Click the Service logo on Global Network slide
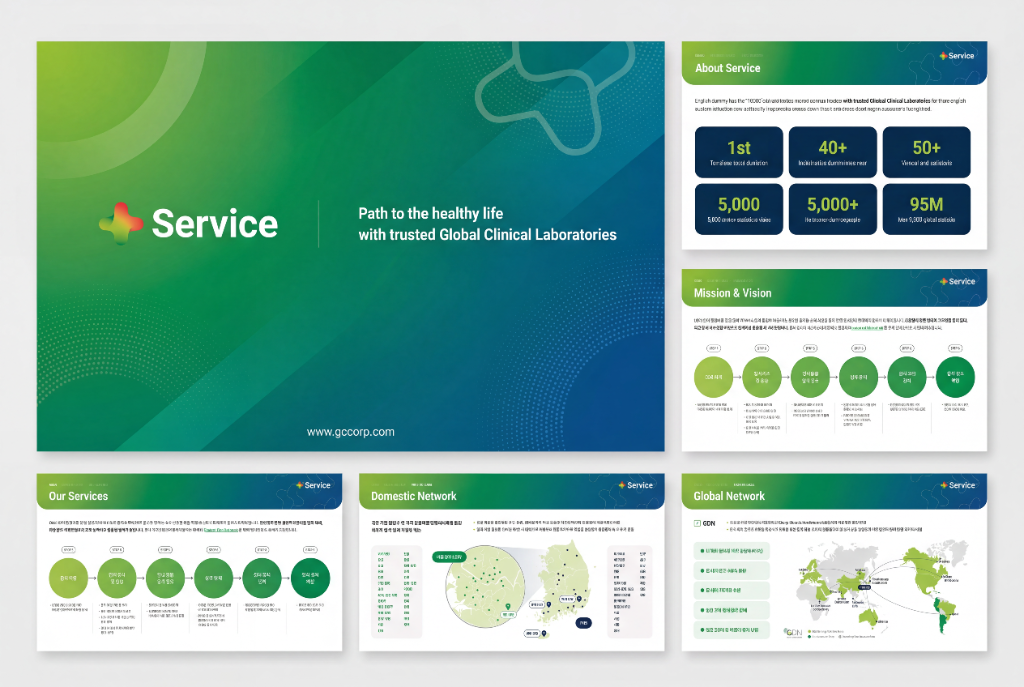The image size is (1024, 687). [957, 485]
